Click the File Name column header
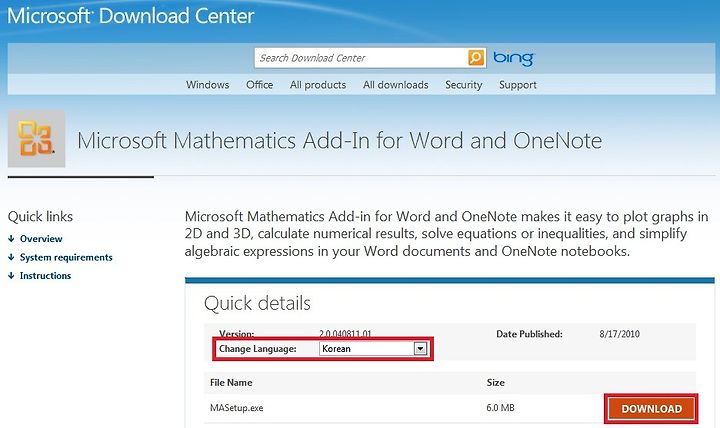 tap(231, 383)
